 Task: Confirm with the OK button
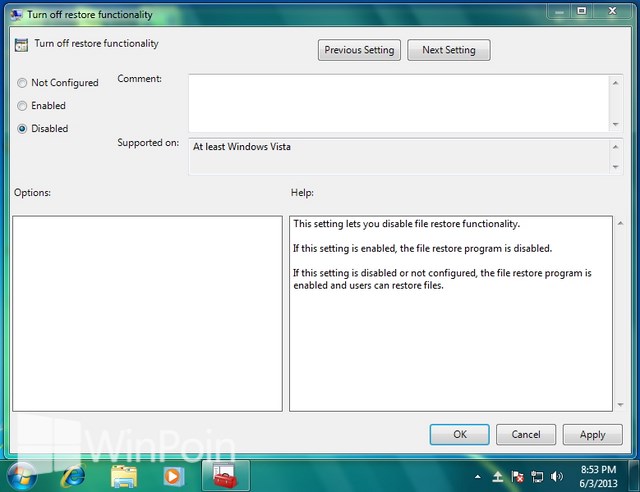click(x=460, y=434)
